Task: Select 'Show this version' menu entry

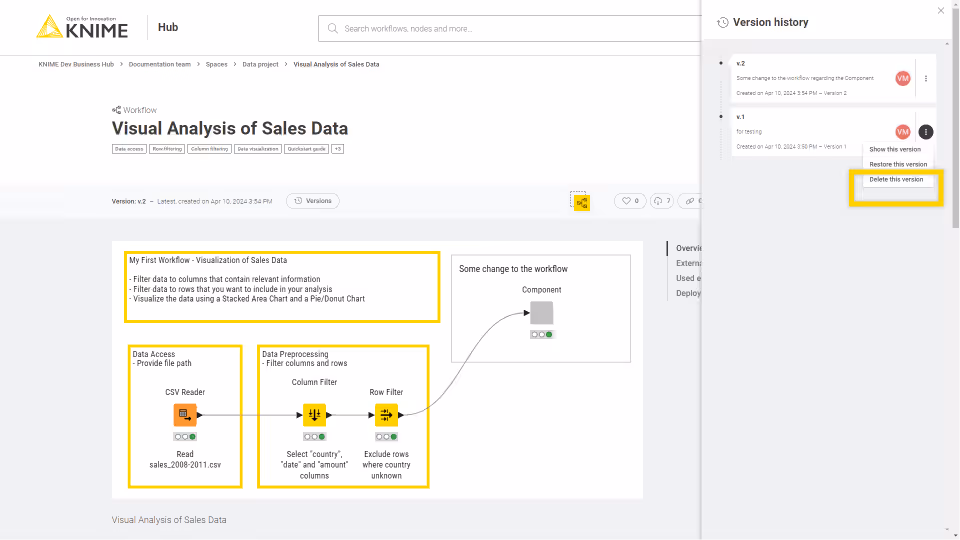Action: tap(895, 149)
